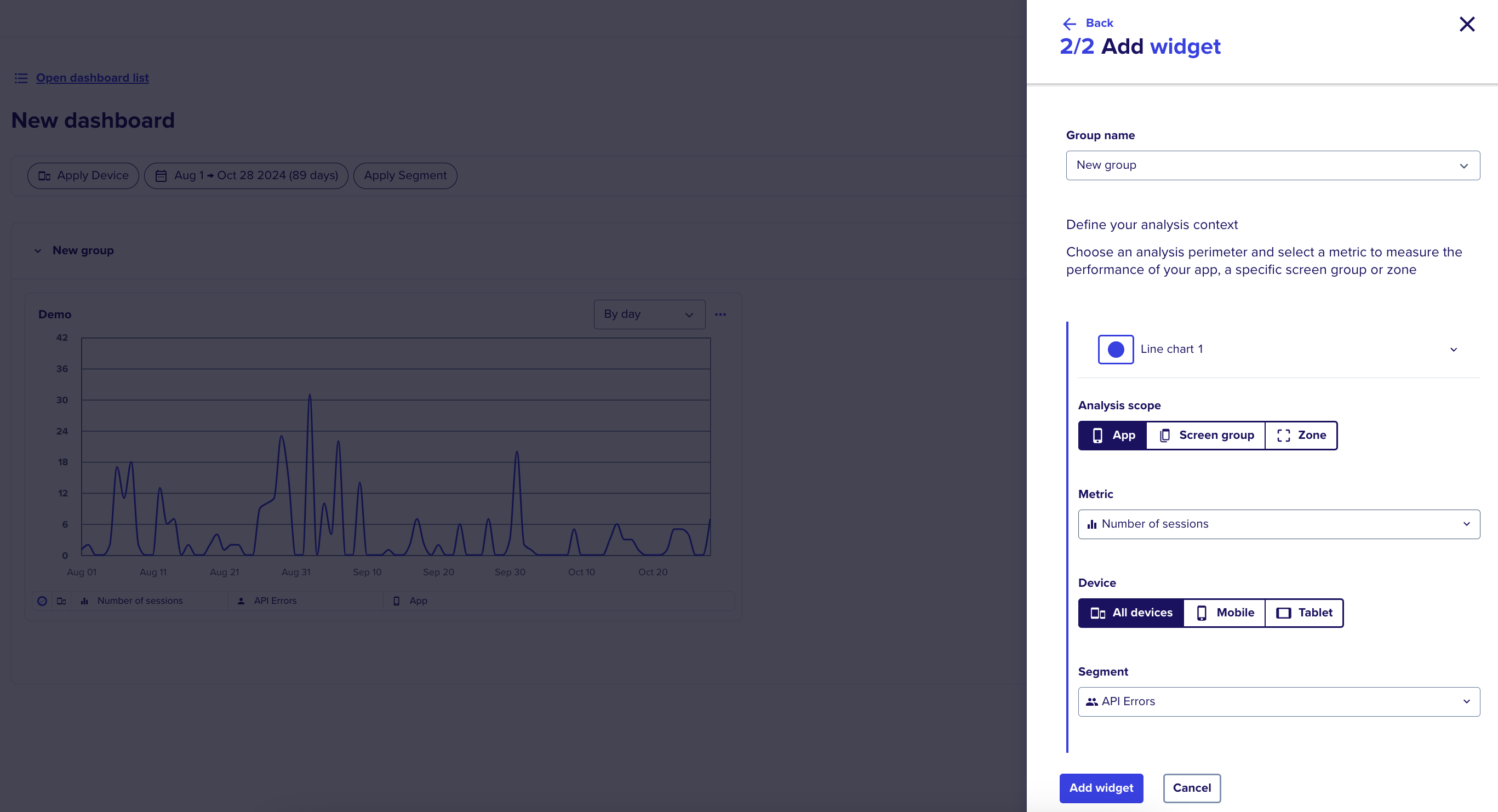Click the legend circle marker icon
Image resolution: width=1498 pixels, height=812 pixels.
42,601
